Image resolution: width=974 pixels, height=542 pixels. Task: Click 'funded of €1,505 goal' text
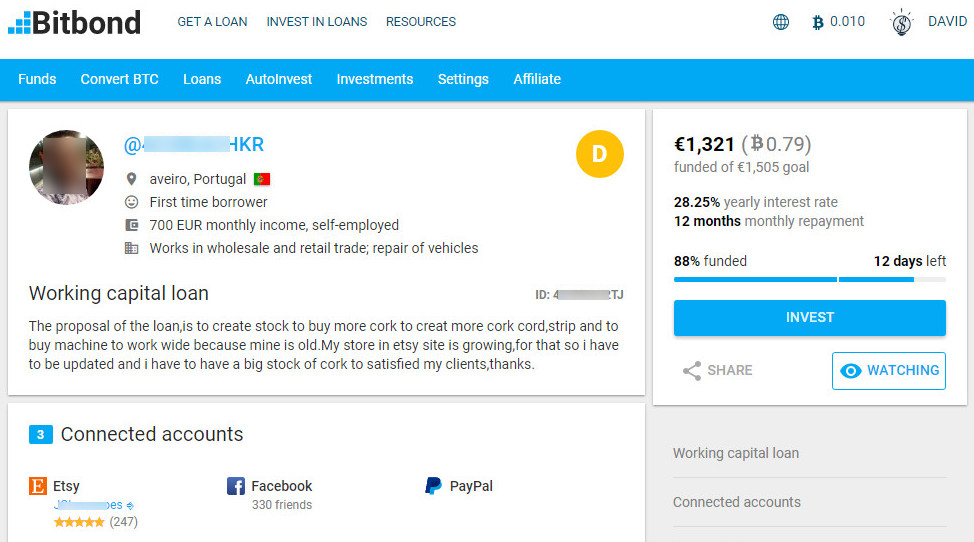coord(741,168)
